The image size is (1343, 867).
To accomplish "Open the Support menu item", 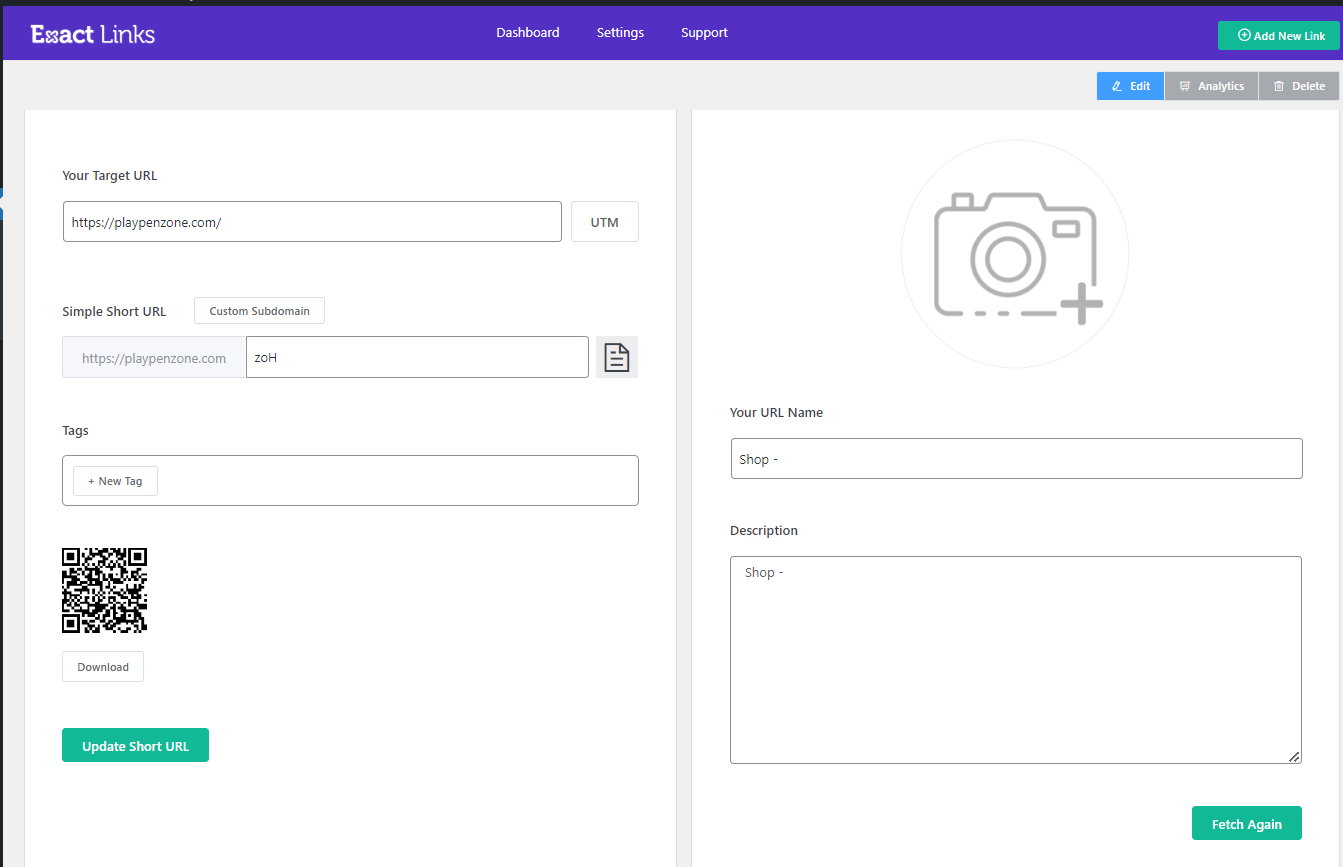I will point(704,33).
